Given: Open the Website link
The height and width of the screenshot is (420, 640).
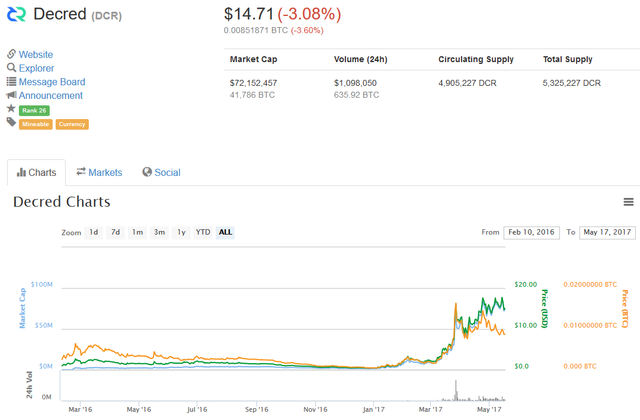Looking at the screenshot, I should coord(36,54).
